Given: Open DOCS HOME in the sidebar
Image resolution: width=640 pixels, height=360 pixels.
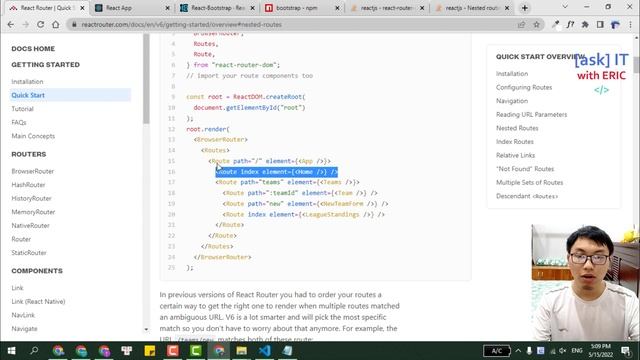Looking at the screenshot, I should tap(33, 49).
